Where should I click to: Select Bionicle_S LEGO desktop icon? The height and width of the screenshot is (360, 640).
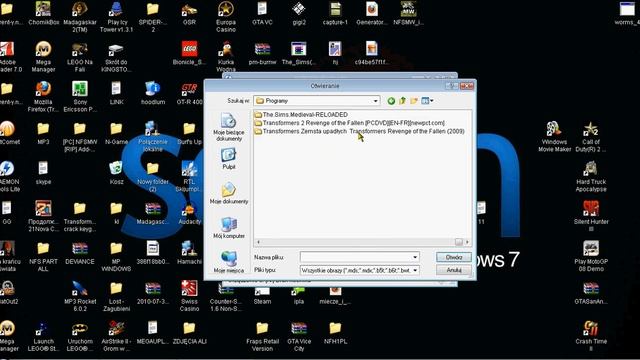coord(189,53)
